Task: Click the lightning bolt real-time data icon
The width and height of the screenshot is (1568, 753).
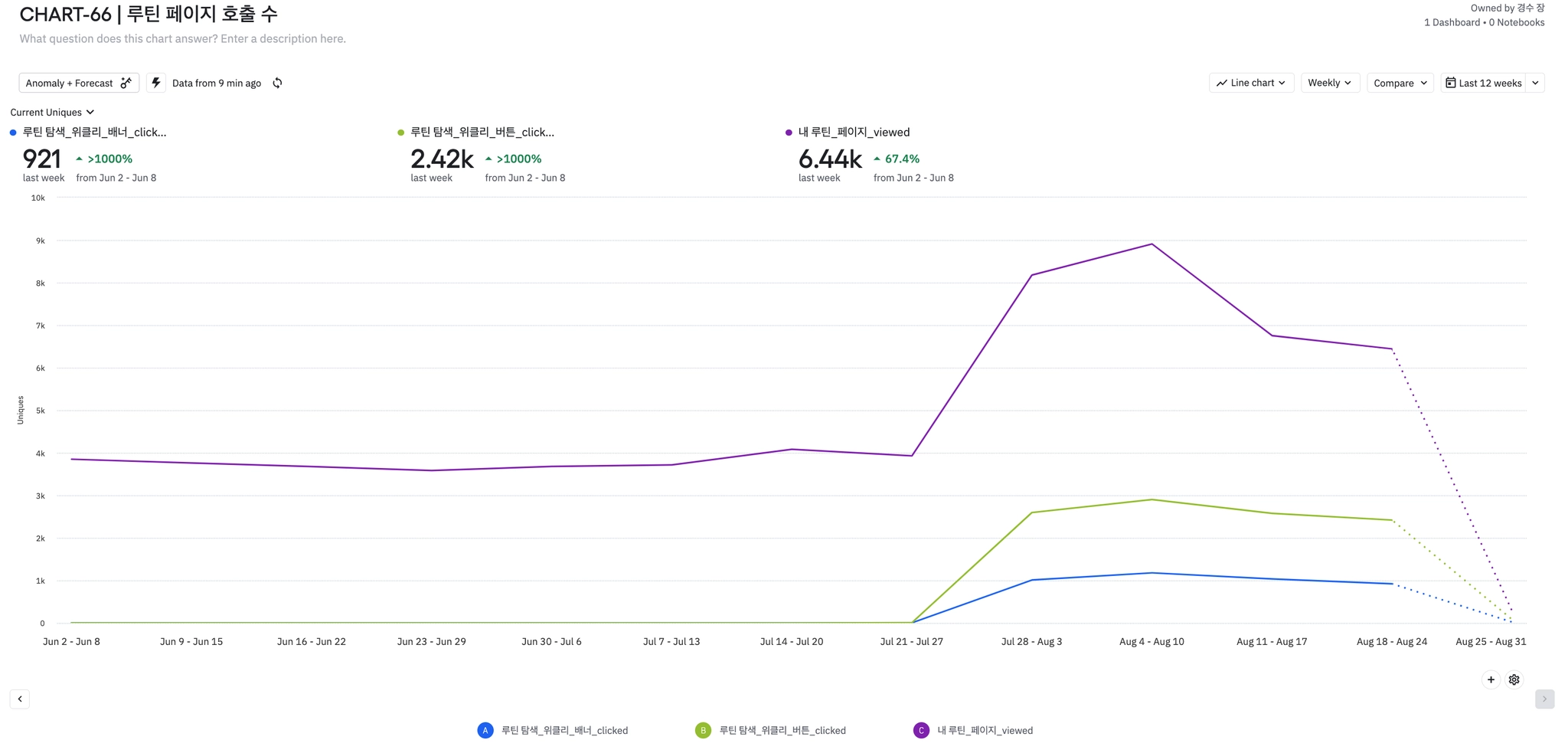Action: (156, 83)
